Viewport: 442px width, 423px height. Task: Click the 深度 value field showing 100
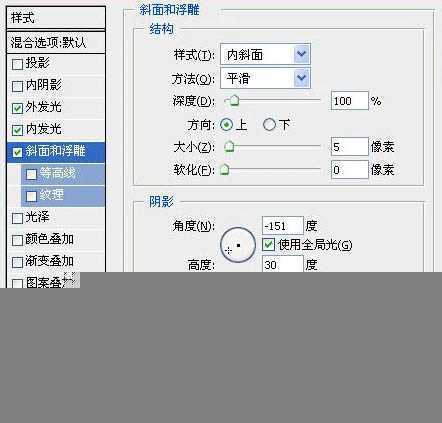350,101
